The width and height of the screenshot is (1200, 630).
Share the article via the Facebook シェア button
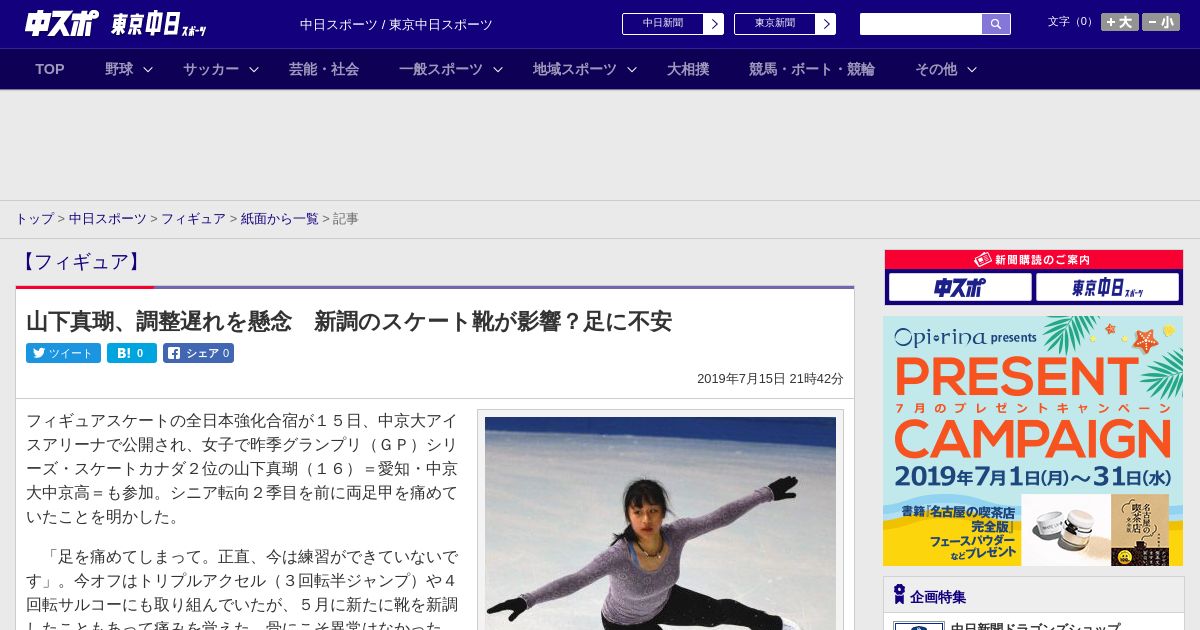point(198,353)
